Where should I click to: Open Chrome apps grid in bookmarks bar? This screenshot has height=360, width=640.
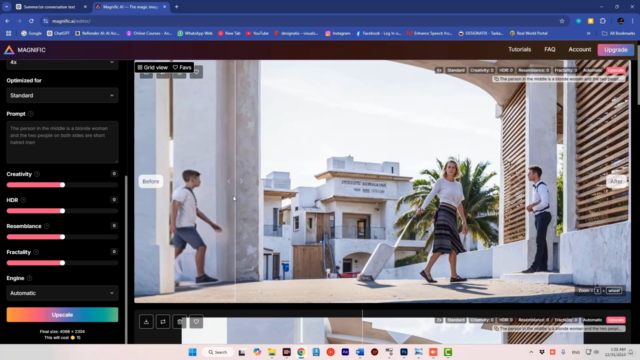(8, 33)
